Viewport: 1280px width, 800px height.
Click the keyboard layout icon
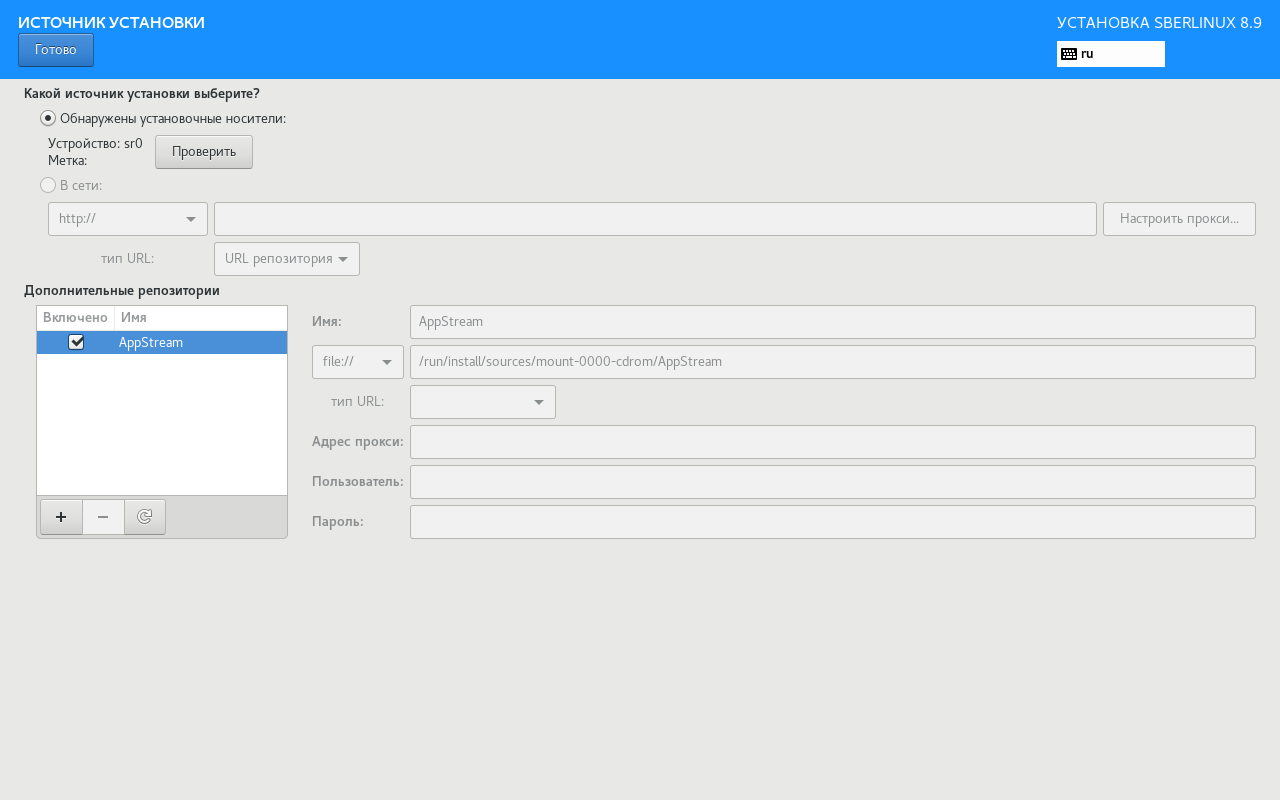pyautogui.click(x=1069, y=54)
